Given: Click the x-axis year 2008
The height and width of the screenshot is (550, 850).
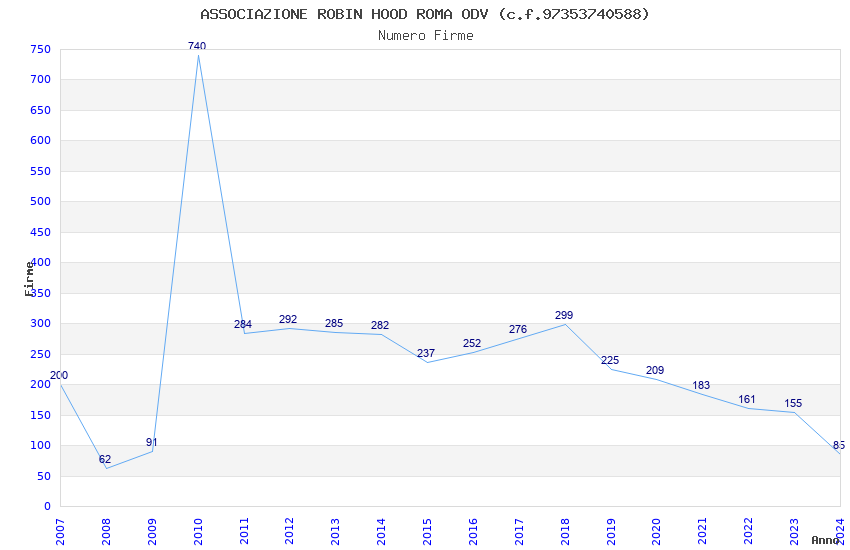Looking at the screenshot, I should (106, 532).
